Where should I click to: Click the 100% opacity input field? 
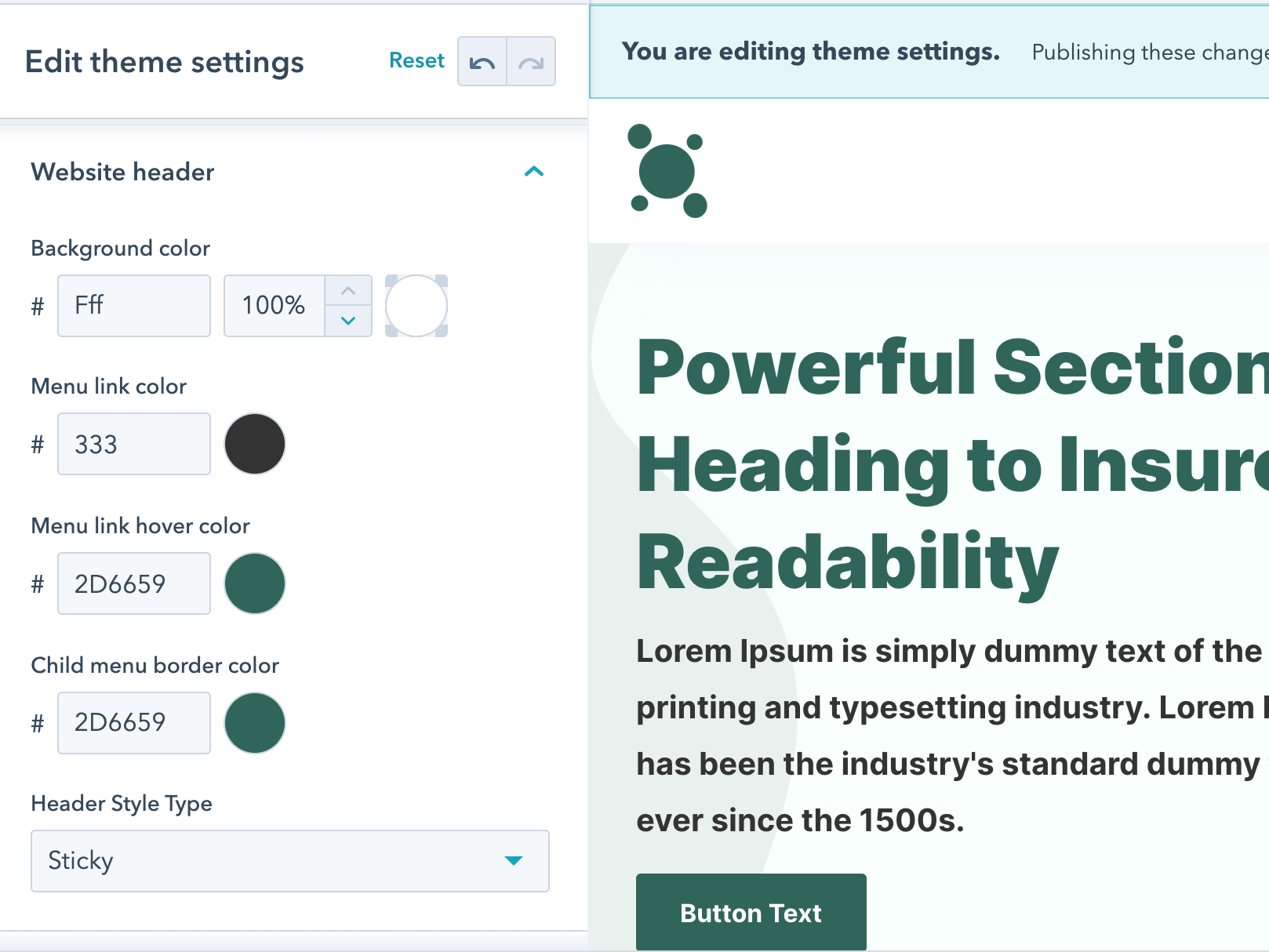coord(275,306)
